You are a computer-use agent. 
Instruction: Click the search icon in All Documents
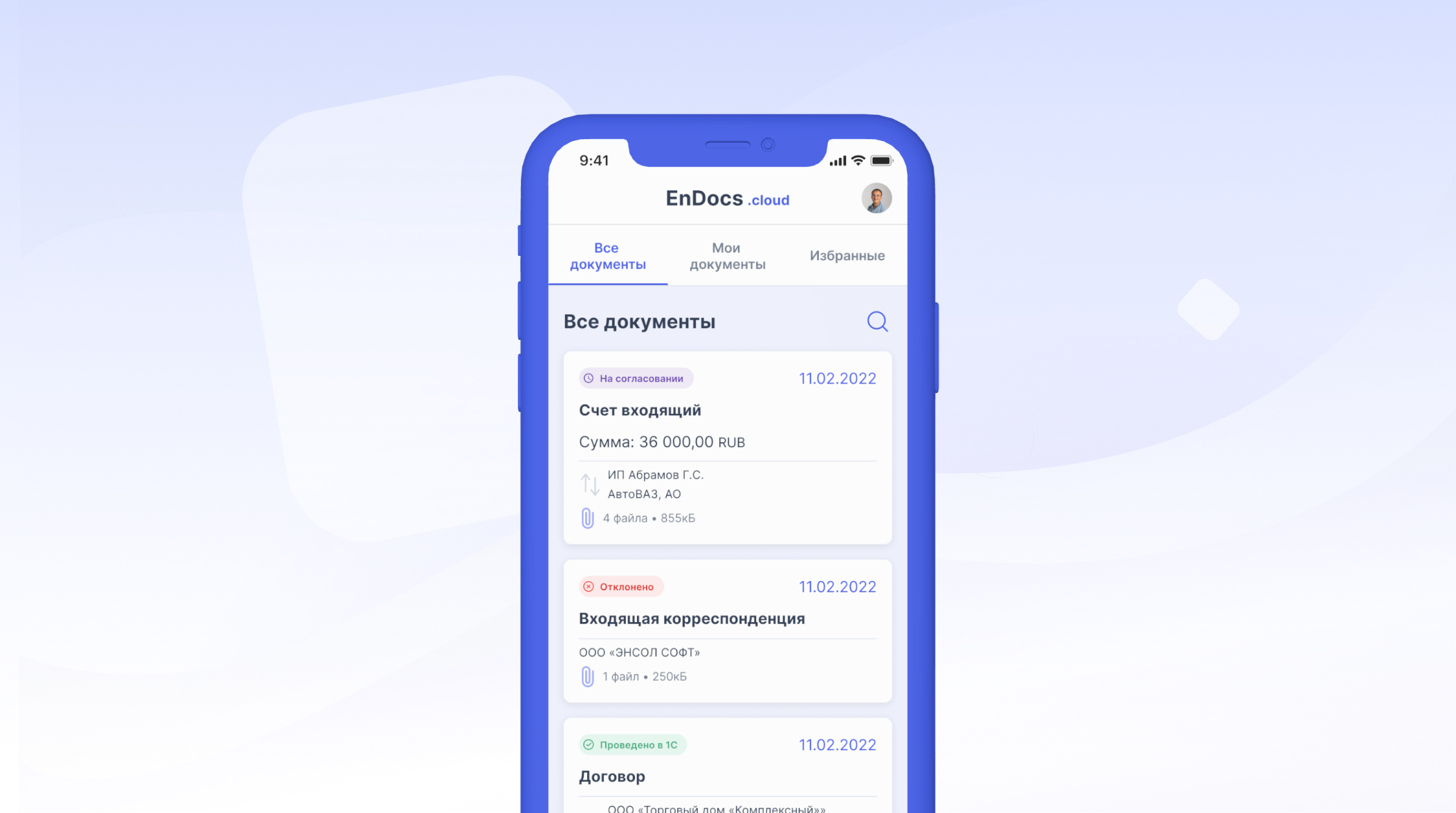pyautogui.click(x=877, y=321)
